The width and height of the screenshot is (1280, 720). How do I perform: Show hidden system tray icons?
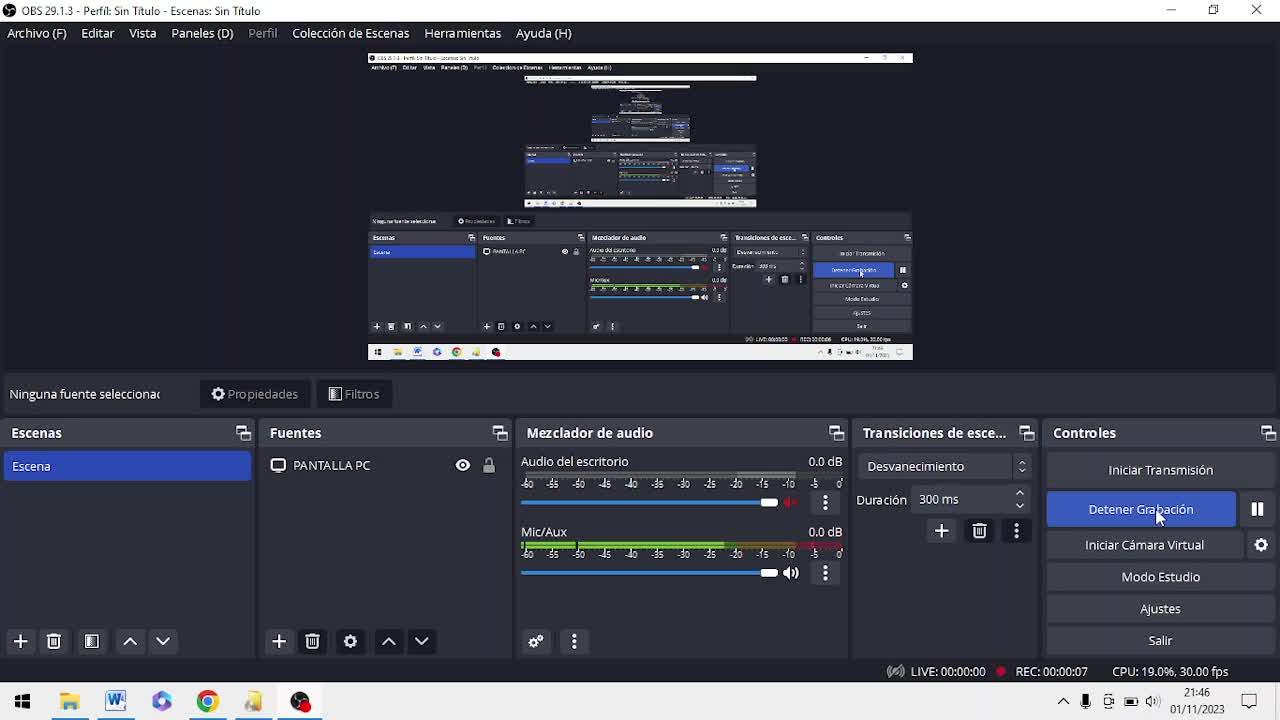(x=1063, y=701)
